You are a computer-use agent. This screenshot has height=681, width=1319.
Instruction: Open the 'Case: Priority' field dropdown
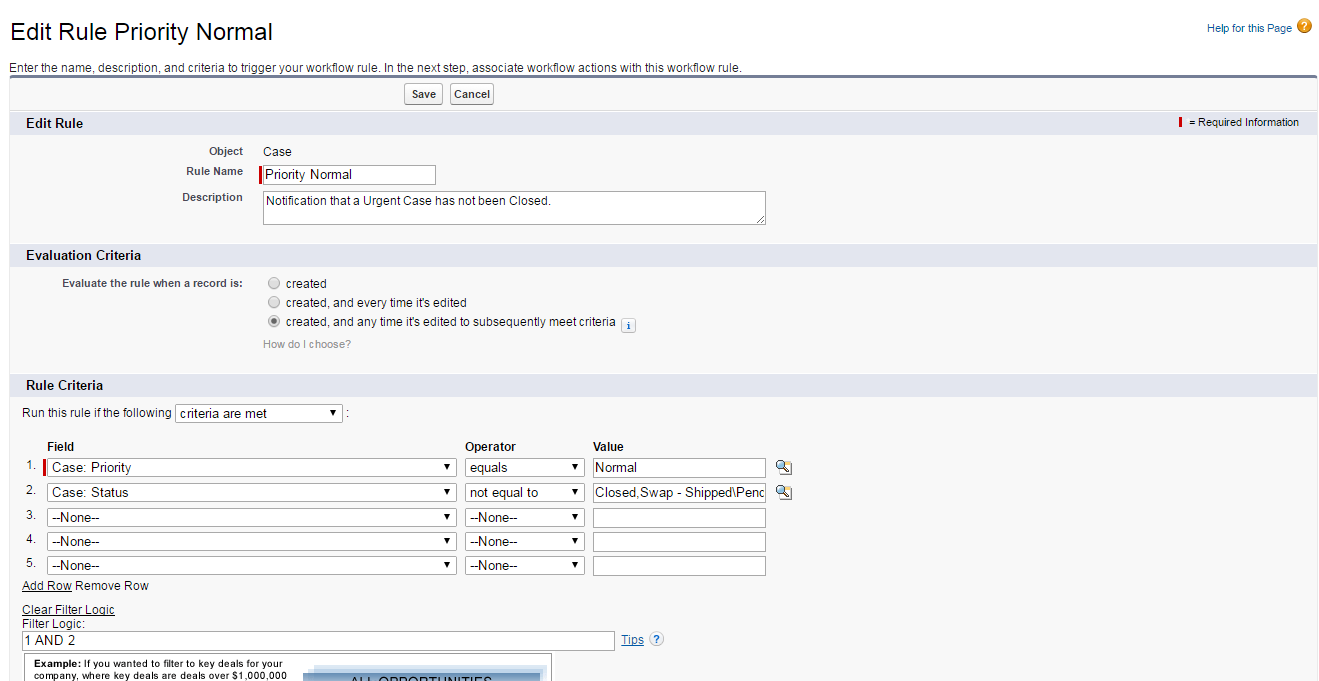pos(252,467)
